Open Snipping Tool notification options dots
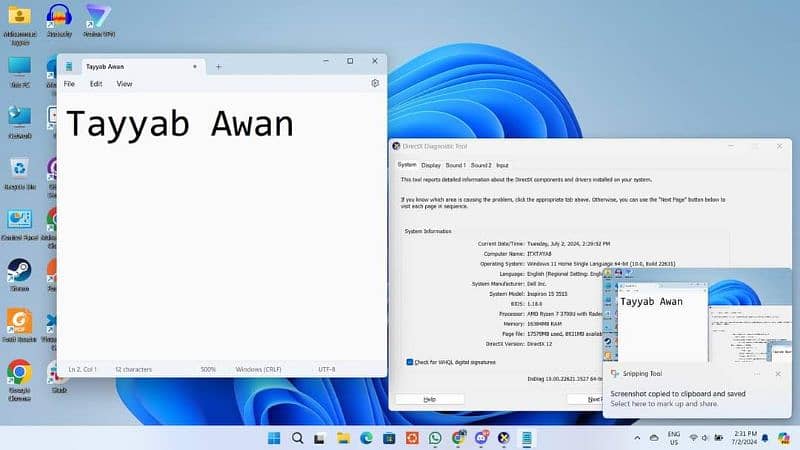800x450 pixels. coord(757,374)
